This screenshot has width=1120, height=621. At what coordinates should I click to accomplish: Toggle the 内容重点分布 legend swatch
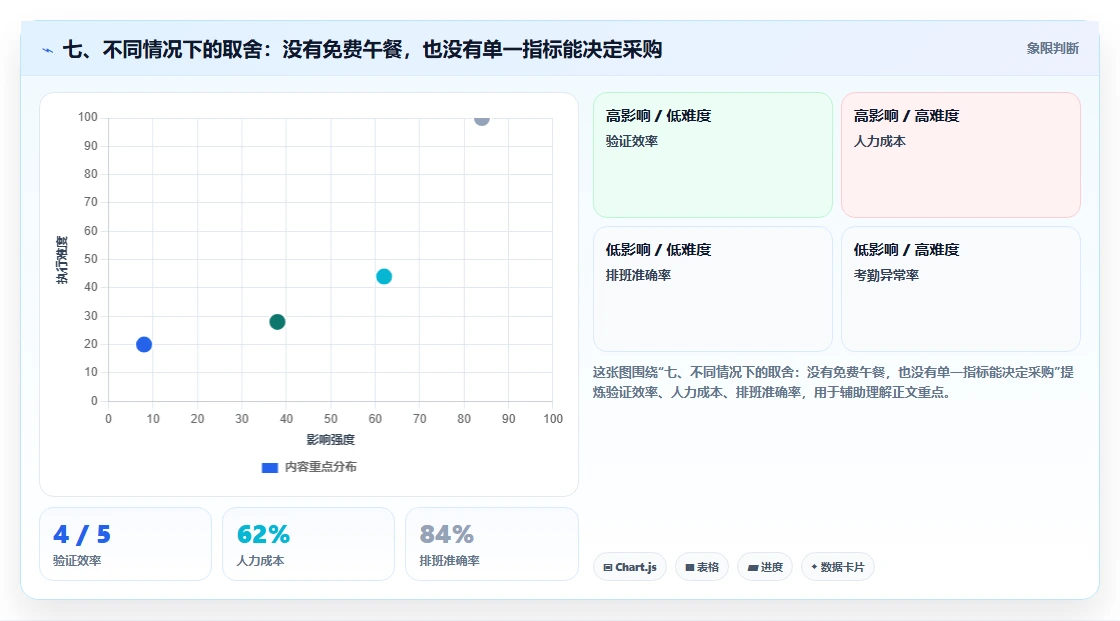(x=269, y=467)
